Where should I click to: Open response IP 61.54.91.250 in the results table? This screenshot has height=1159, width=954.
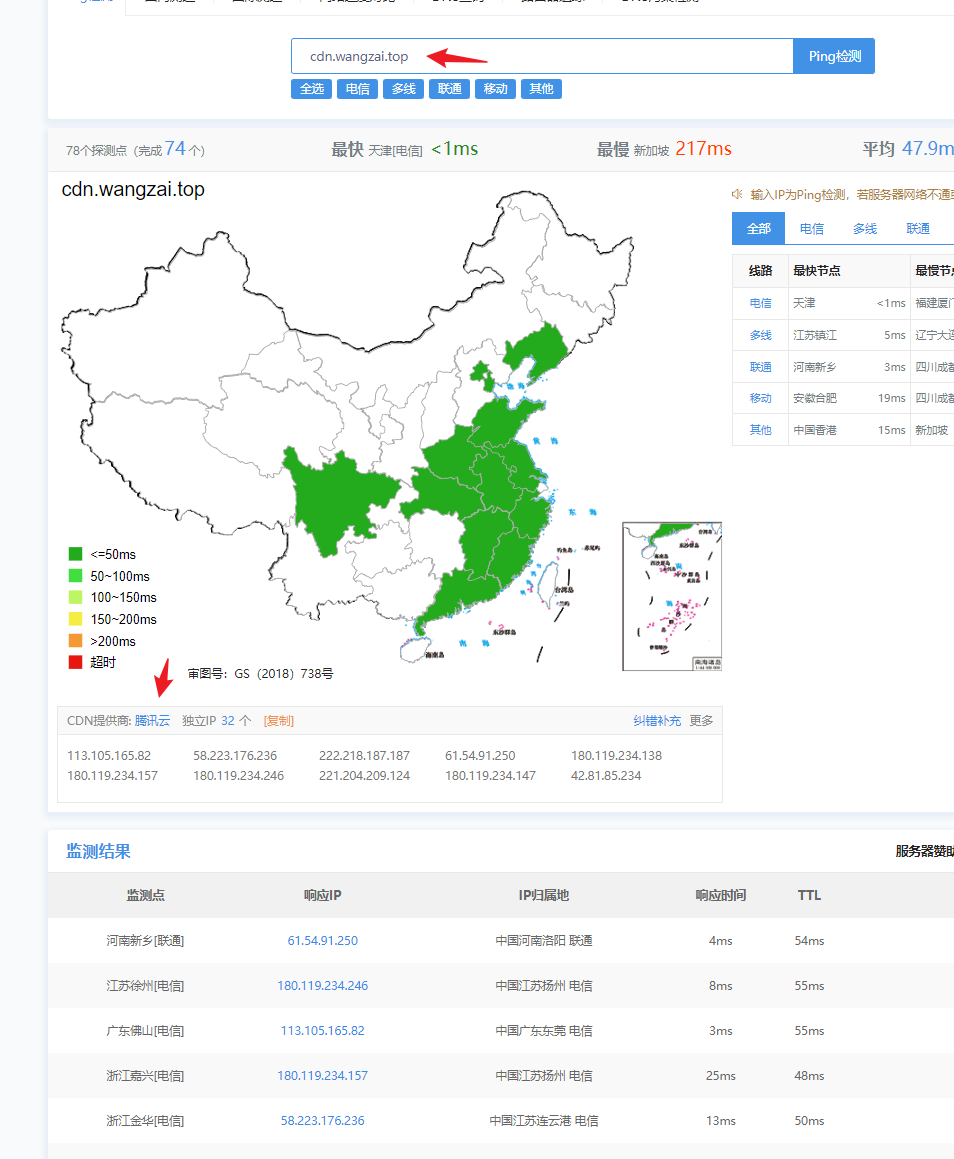pos(322,940)
